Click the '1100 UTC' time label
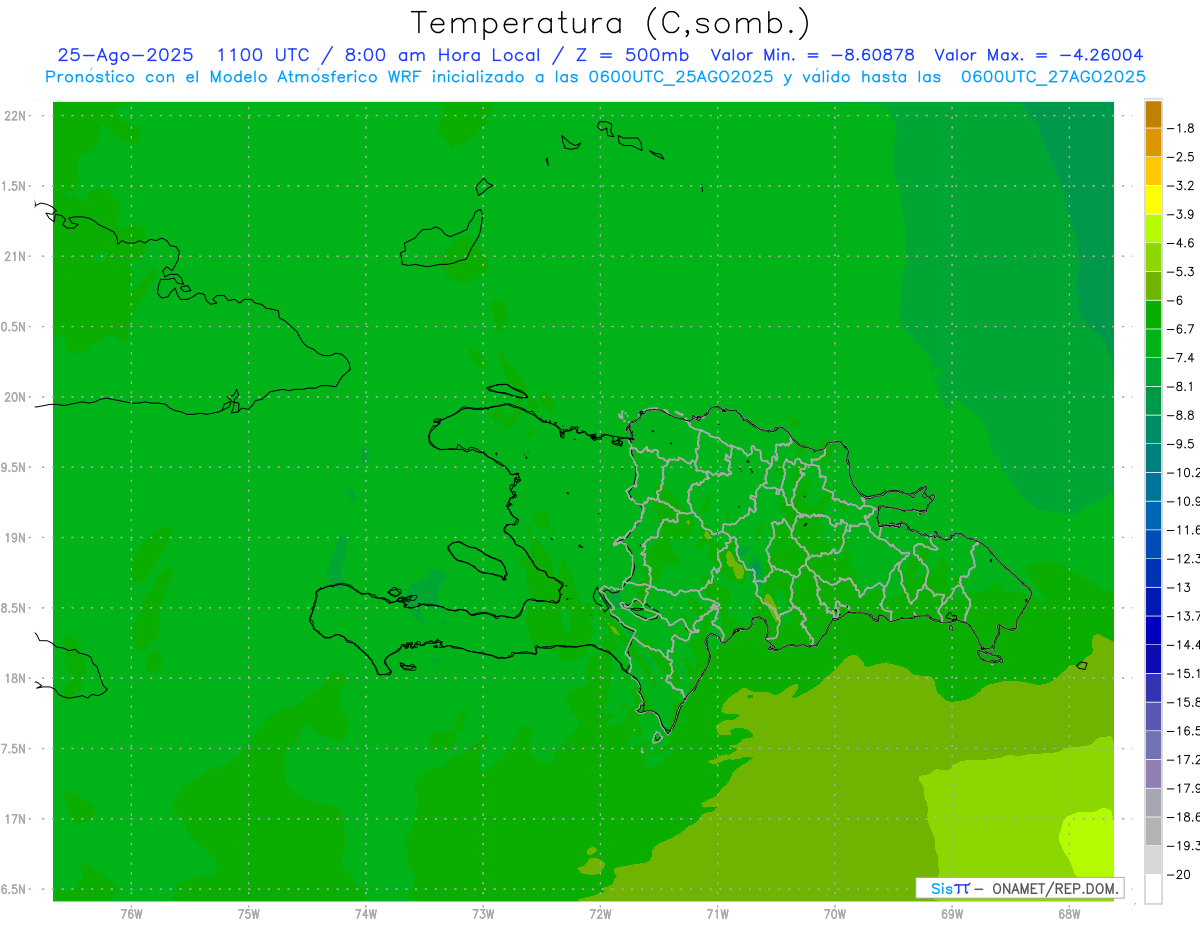1200x927 pixels. [x=264, y=55]
